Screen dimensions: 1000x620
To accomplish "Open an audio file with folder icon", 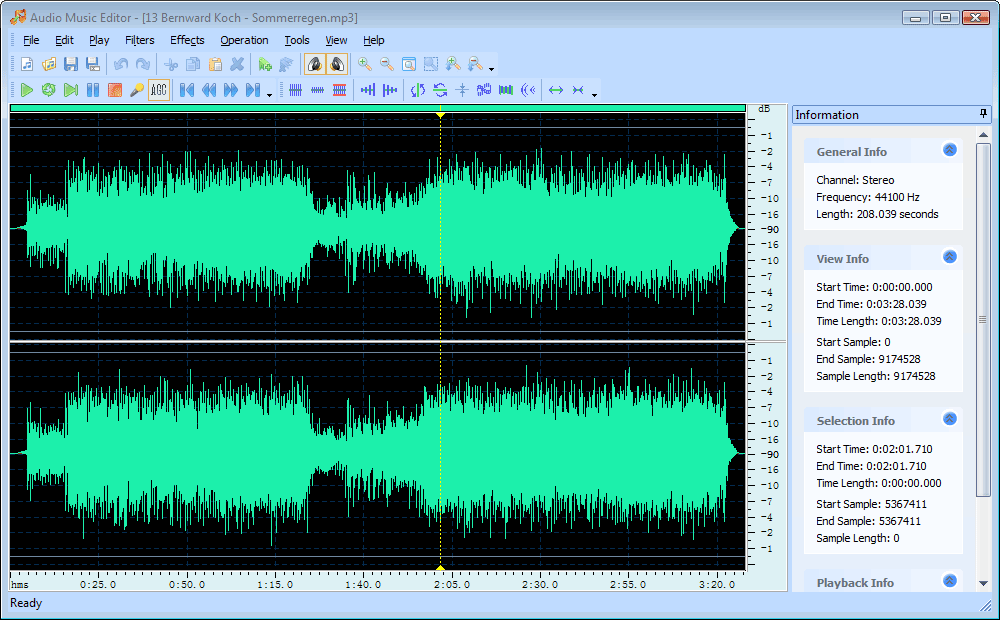I will (49, 64).
